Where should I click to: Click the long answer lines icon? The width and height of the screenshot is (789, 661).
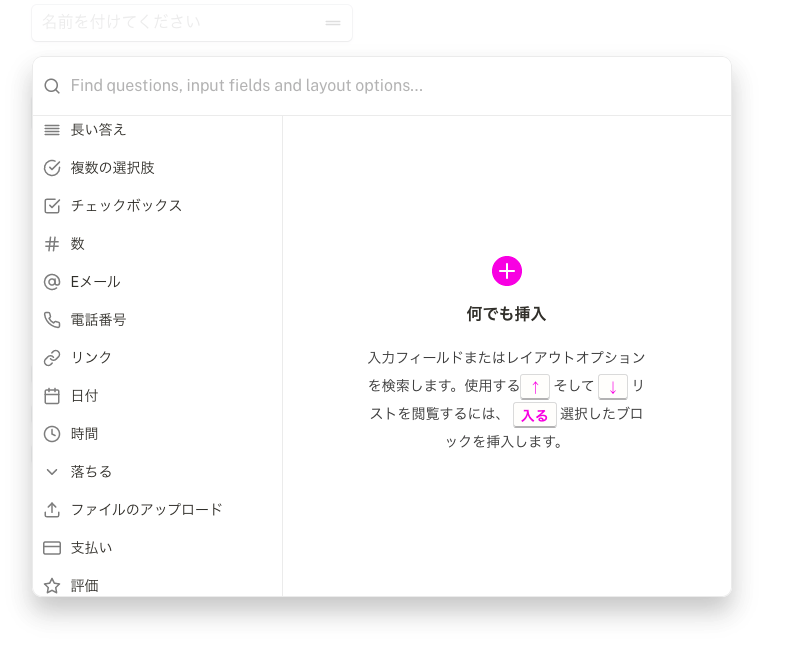coord(52,130)
